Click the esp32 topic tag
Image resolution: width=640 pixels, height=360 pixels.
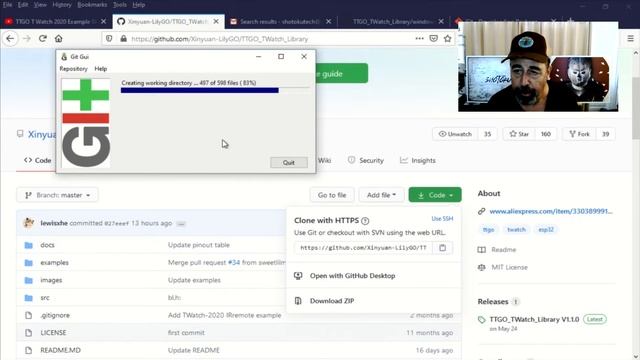546,229
